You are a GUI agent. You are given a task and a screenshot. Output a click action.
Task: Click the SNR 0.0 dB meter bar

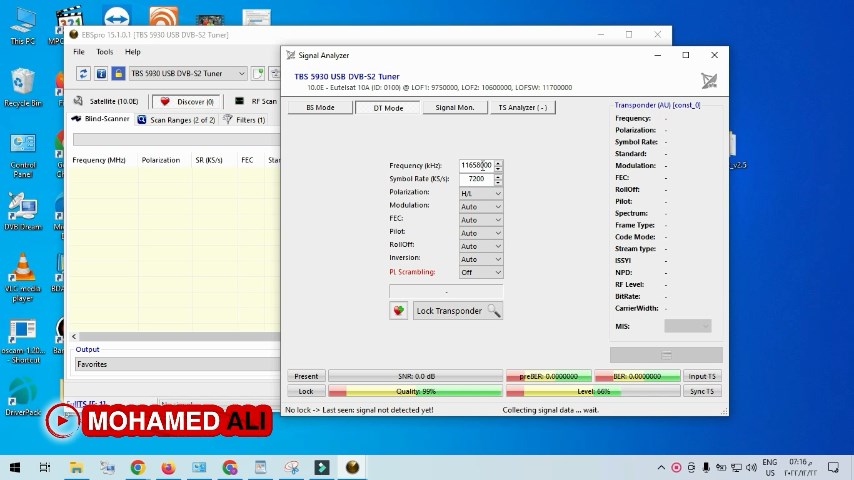point(416,376)
